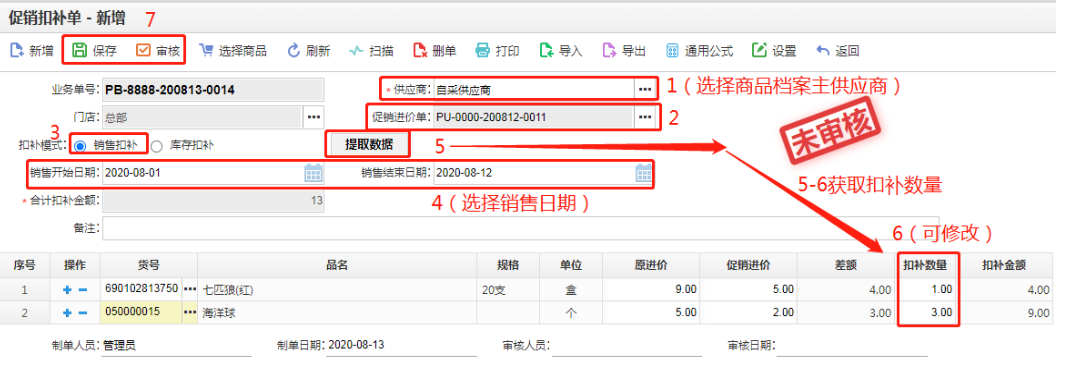Select the 库存扣补 radio button
This screenshot has width=1075, height=374.
tap(156, 145)
